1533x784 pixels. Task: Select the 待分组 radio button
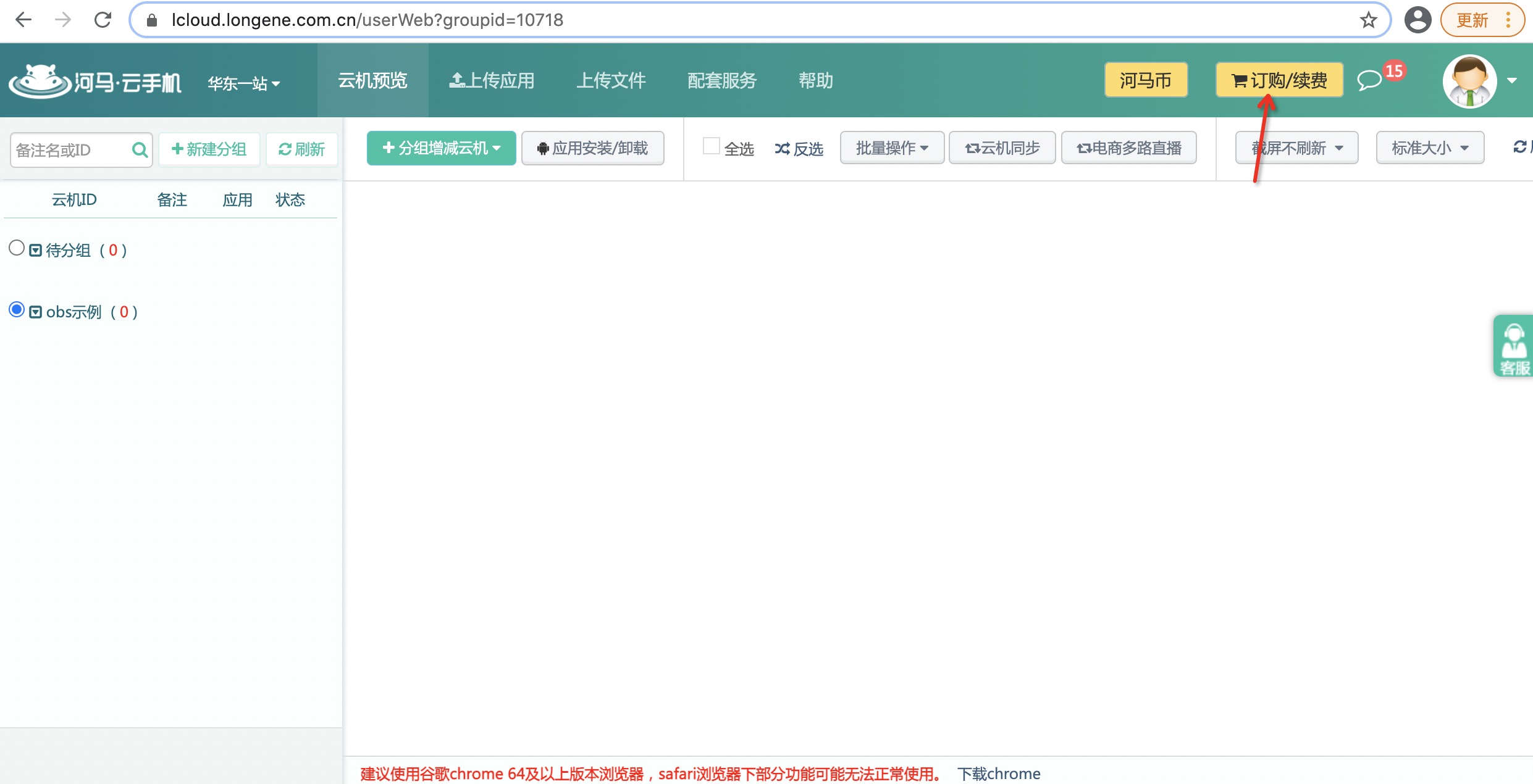[x=17, y=248]
